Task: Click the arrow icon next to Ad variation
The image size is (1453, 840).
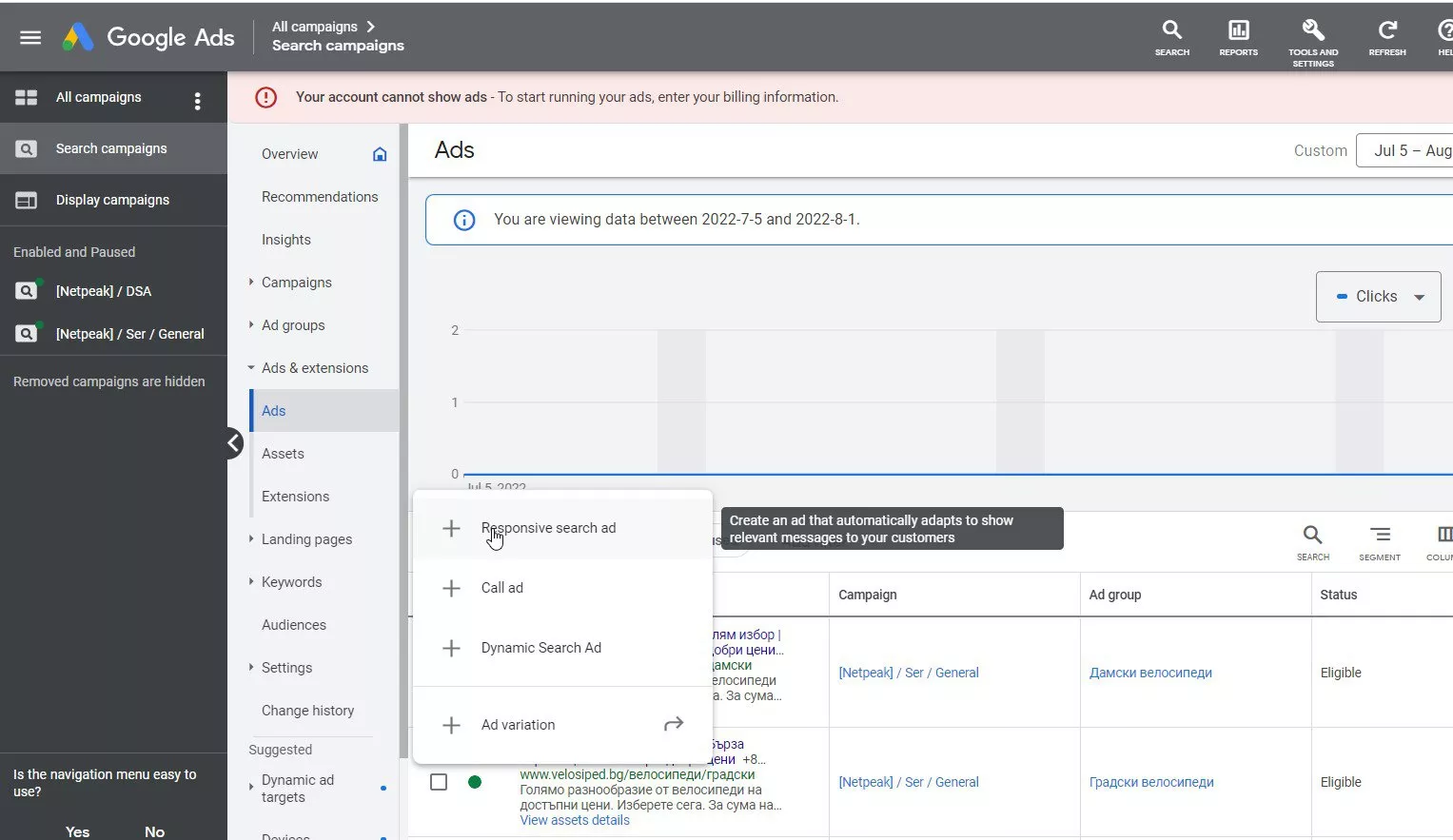Action: click(x=674, y=725)
